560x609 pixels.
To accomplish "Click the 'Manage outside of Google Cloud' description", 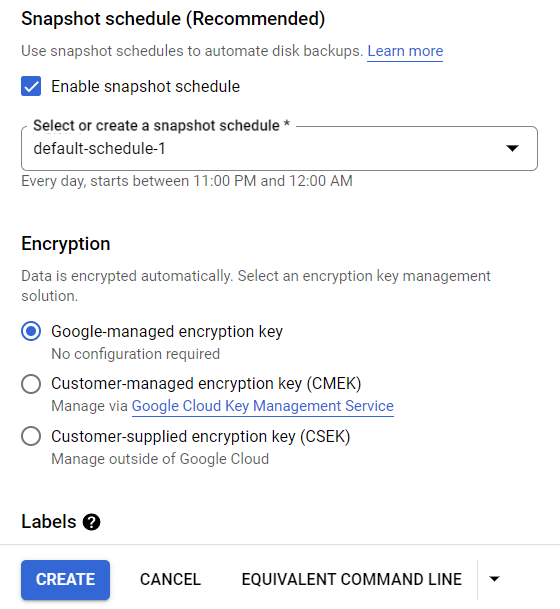I will (160, 459).
